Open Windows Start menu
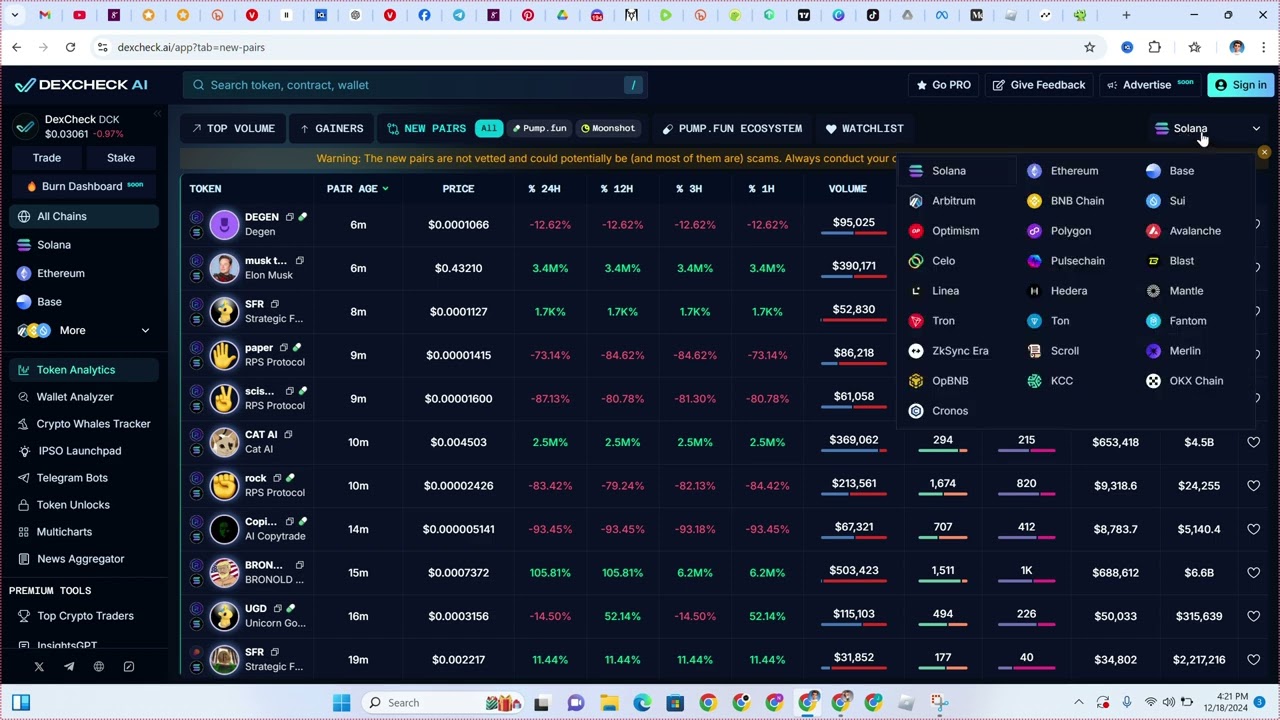 [x=341, y=702]
